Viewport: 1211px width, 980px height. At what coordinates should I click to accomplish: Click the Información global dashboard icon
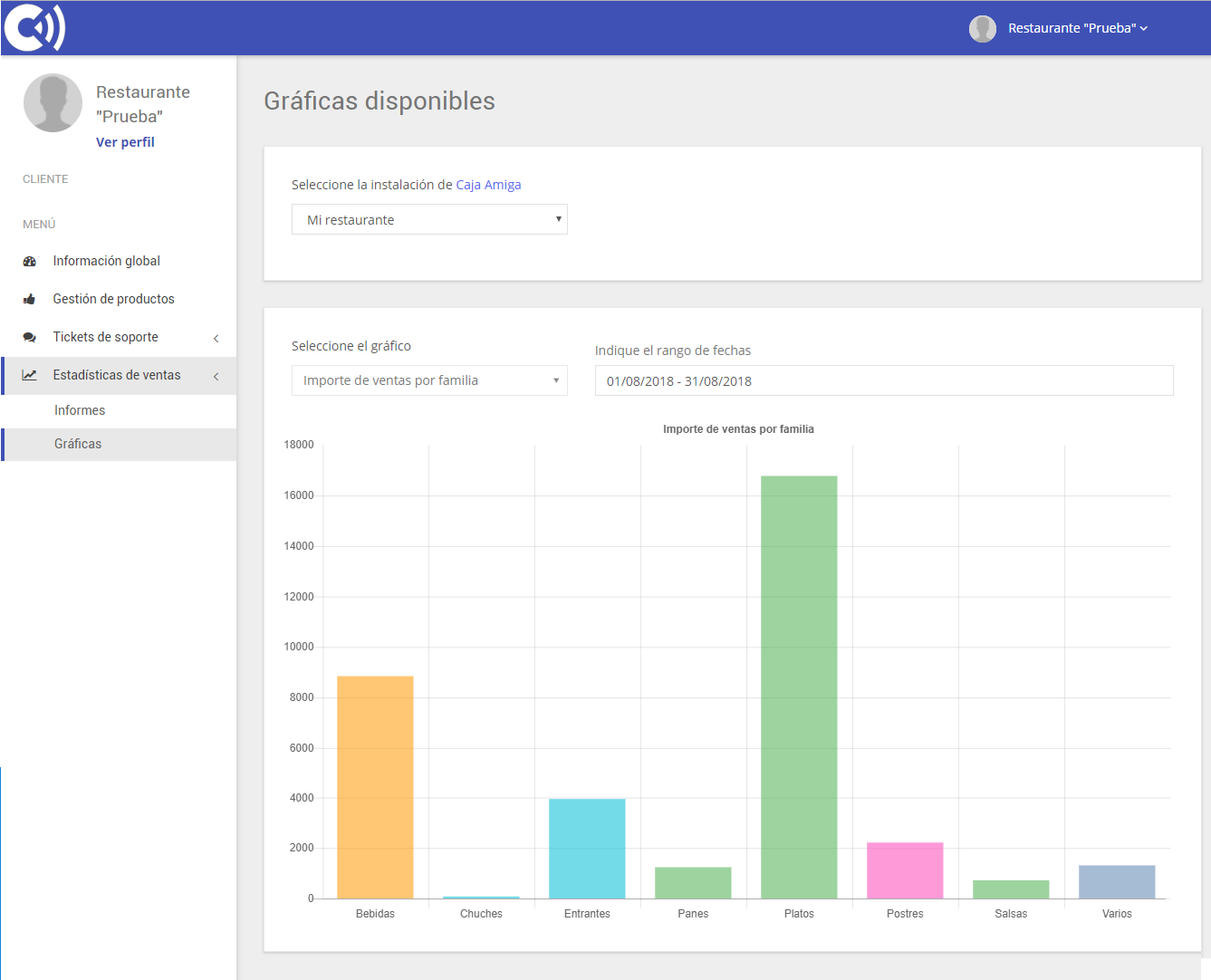(x=30, y=262)
